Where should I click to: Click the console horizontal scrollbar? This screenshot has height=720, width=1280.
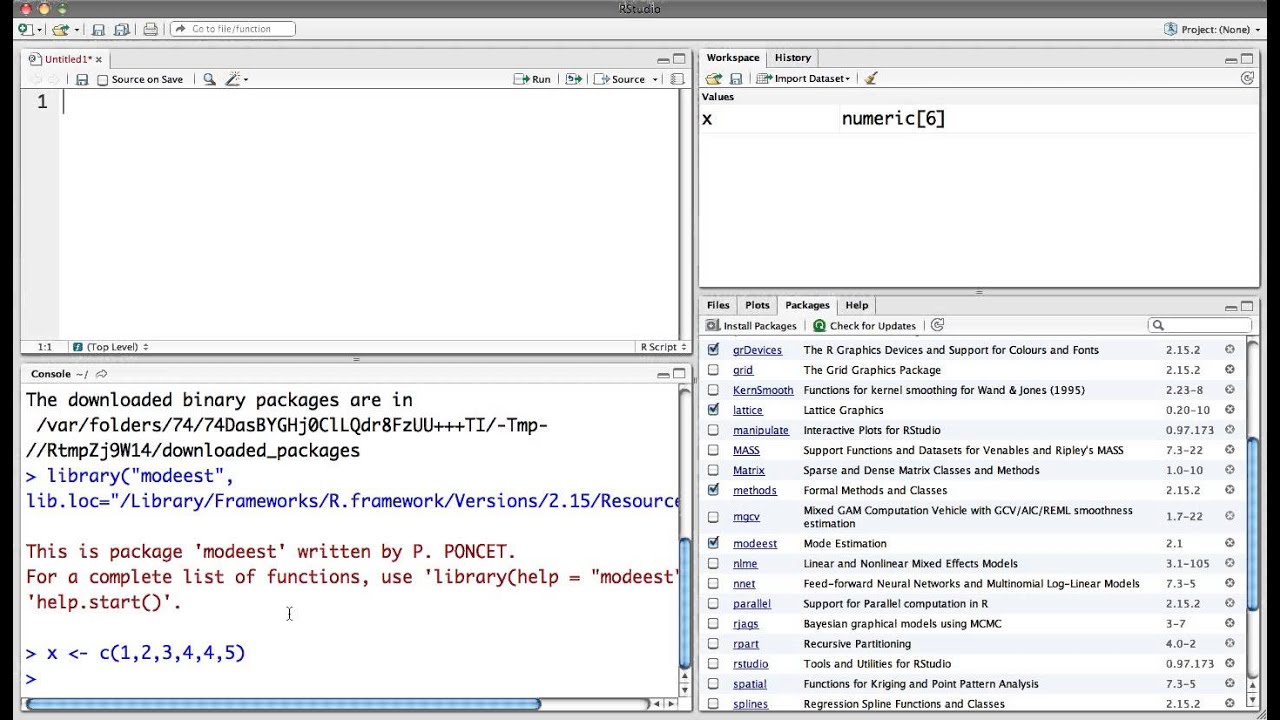284,704
